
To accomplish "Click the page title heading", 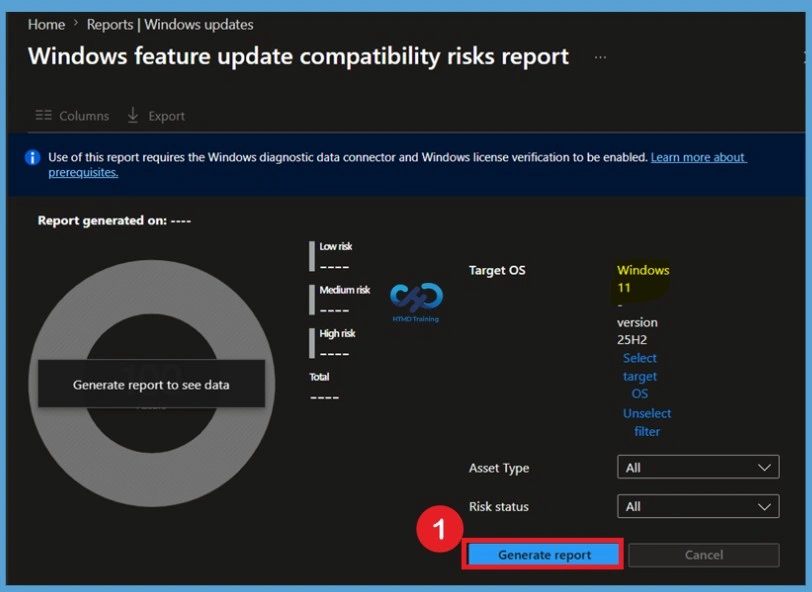I will pos(298,56).
